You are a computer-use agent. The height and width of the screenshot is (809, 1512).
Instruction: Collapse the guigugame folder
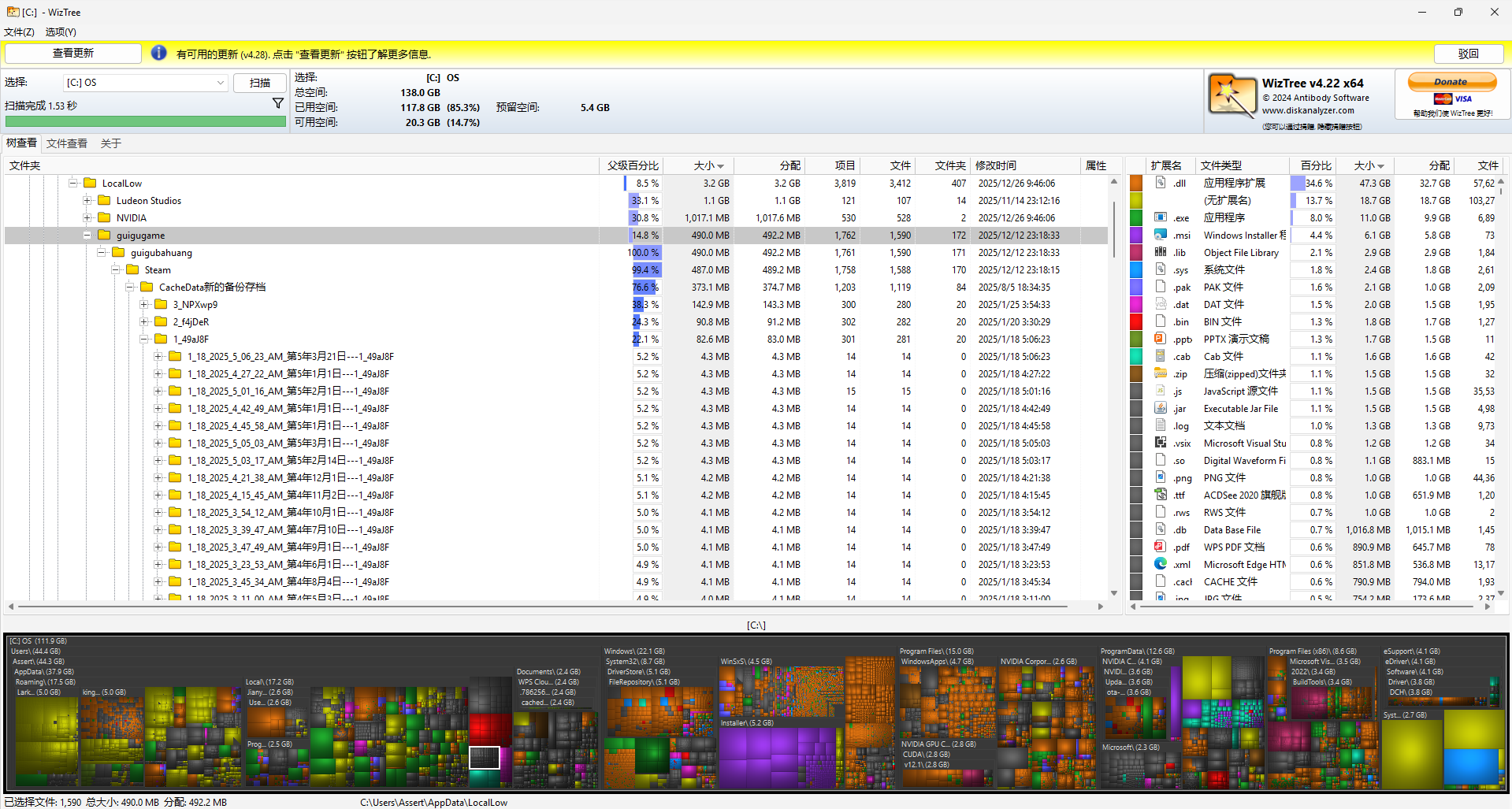click(x=87, y=235)
